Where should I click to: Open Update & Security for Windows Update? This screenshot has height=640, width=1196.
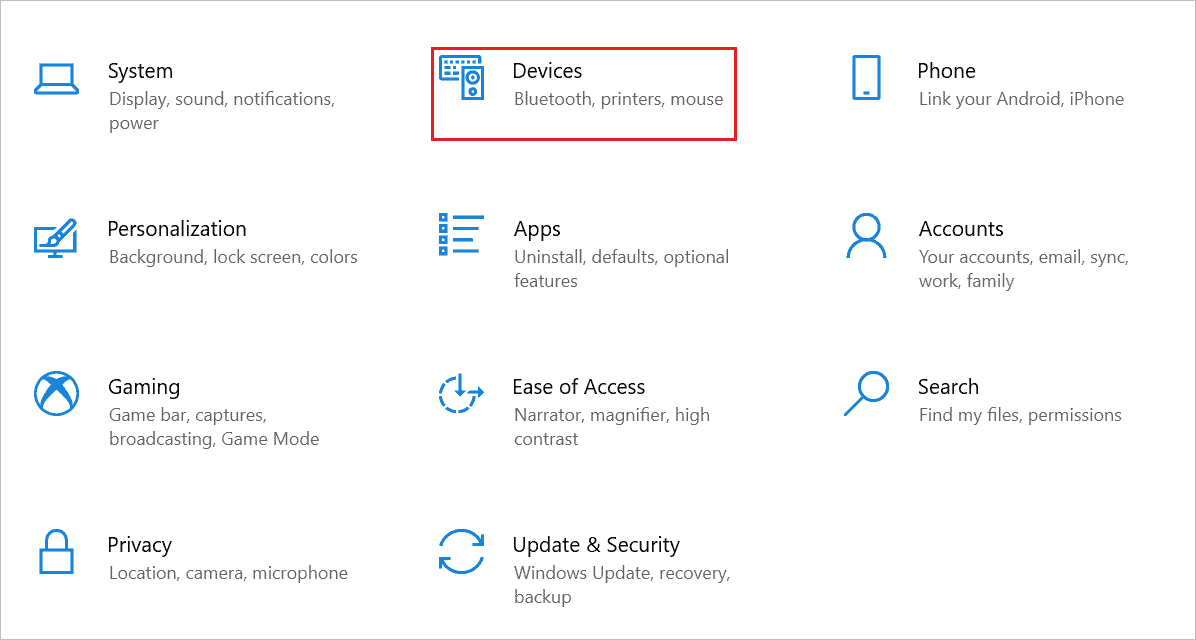click(x=596, y=545)
